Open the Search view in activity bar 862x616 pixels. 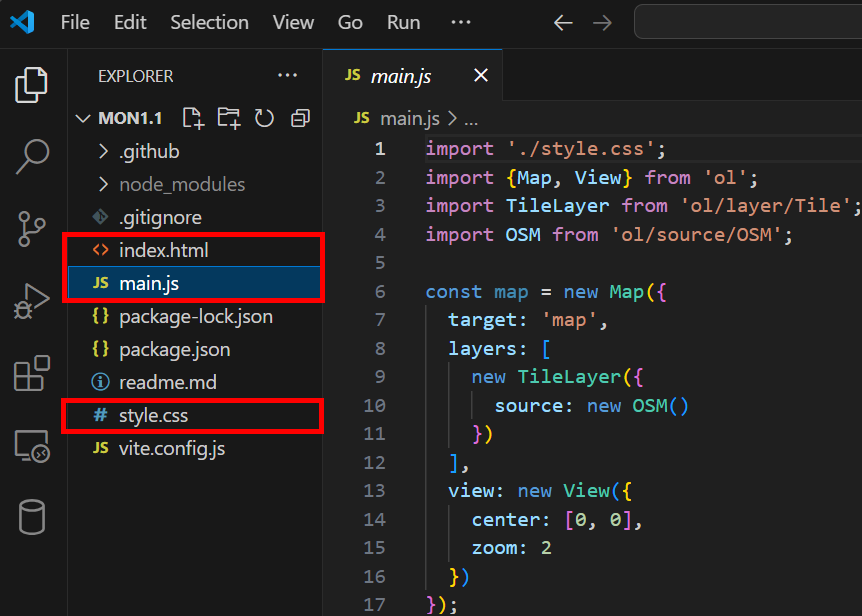tap(32, 156)
